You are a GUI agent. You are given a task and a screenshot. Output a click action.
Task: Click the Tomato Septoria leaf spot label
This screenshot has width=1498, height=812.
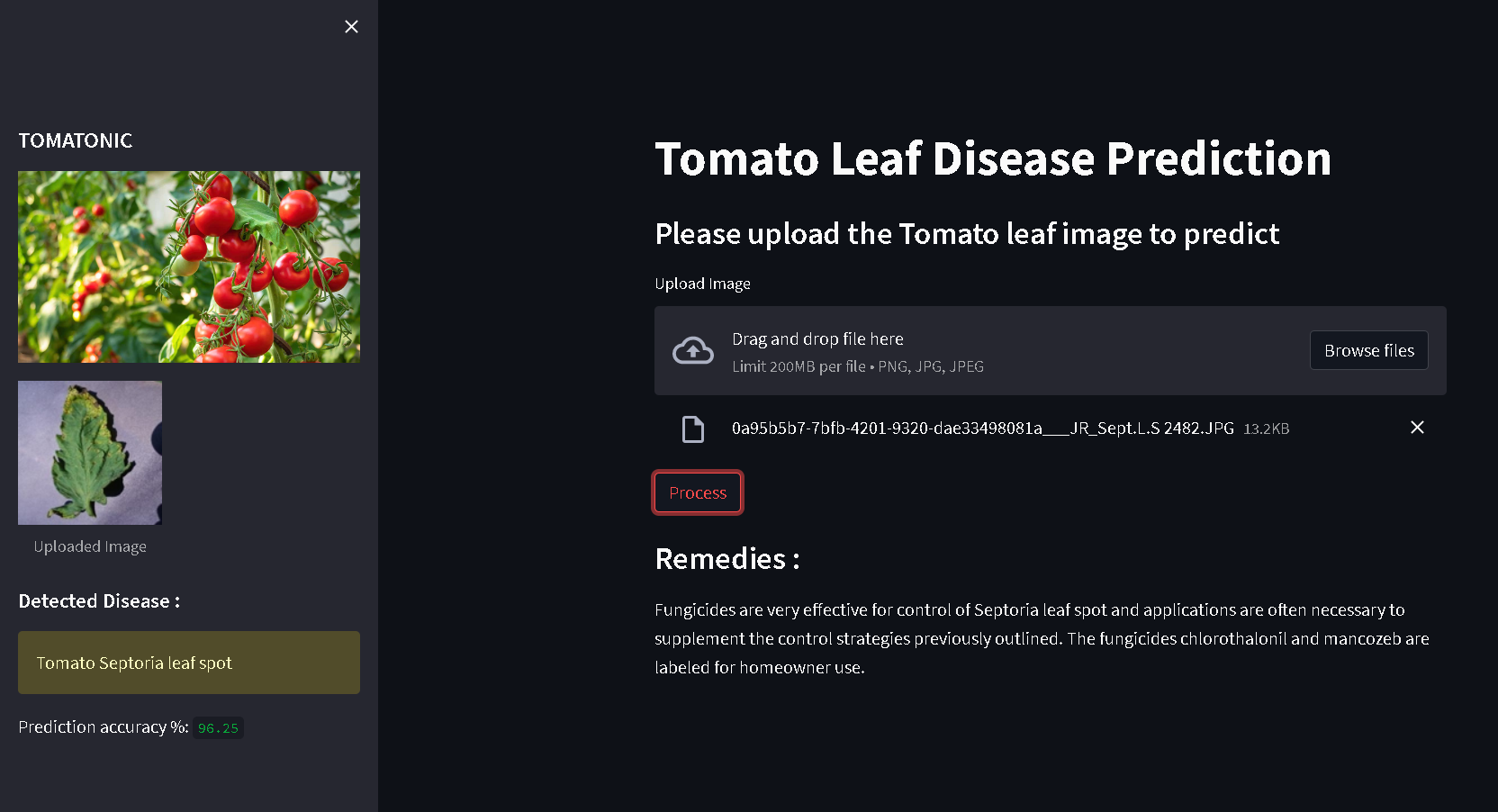[x=133, y=663]
